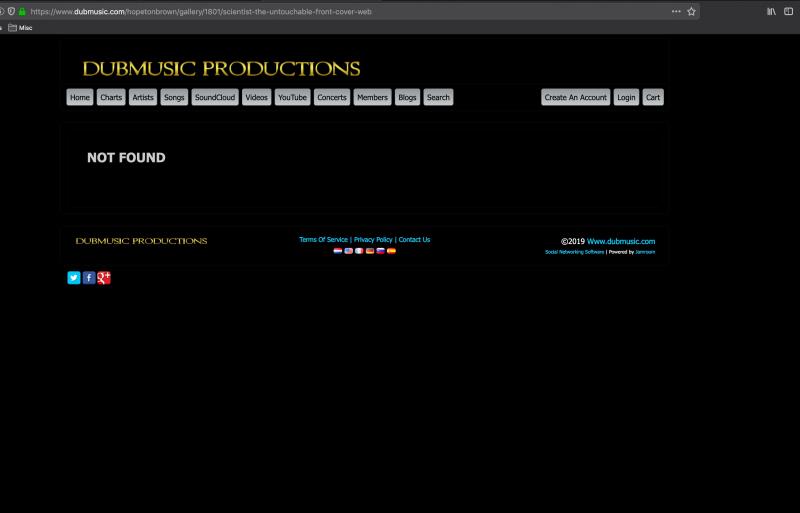Open the Google Plus social icon

tap(104, 277)
